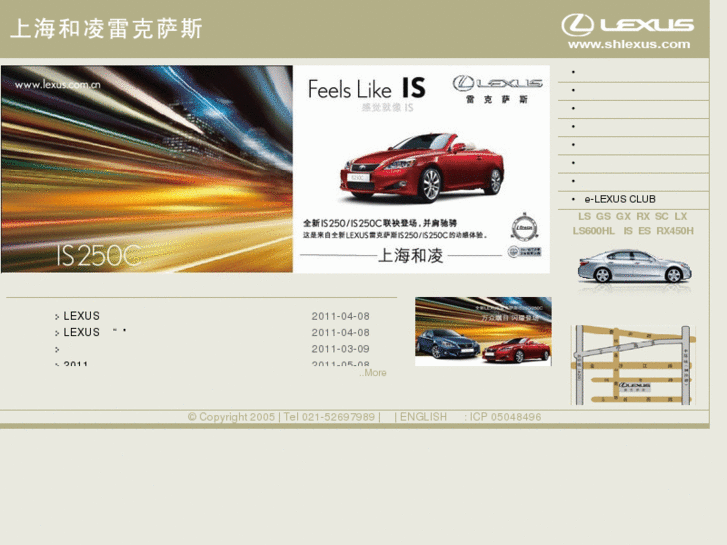The image size is (727, 545).
Task: Switch to the ENGLISH version link
Action: pos(423,417)
